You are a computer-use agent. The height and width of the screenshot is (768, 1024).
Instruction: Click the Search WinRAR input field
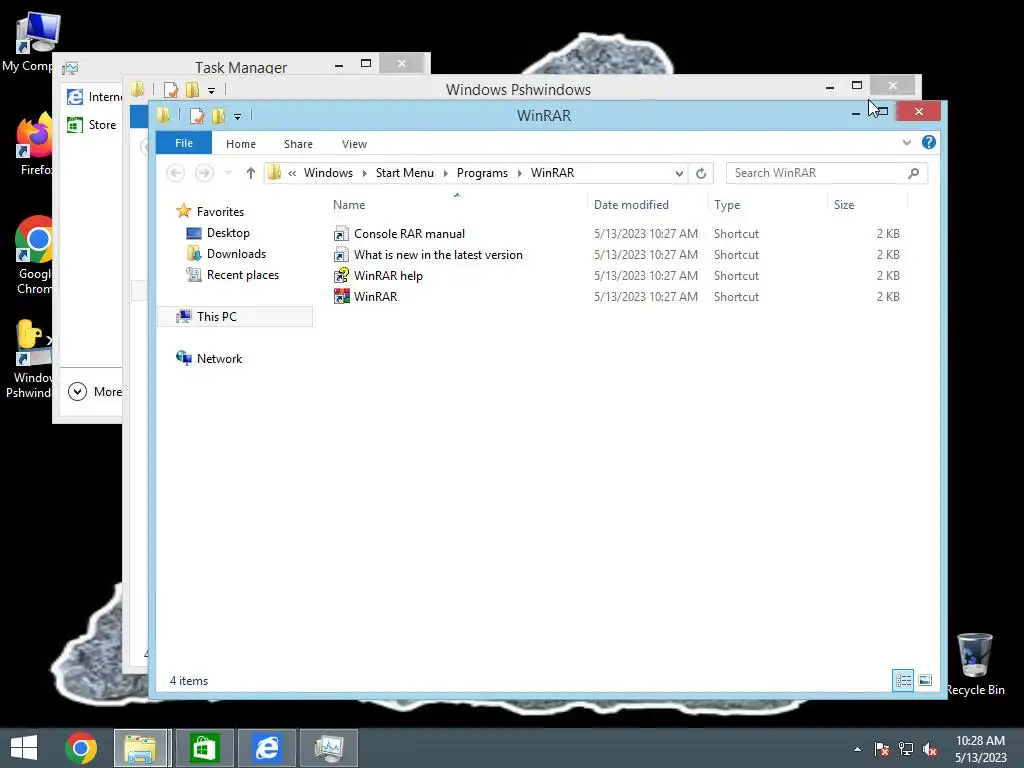coord(826,173)
